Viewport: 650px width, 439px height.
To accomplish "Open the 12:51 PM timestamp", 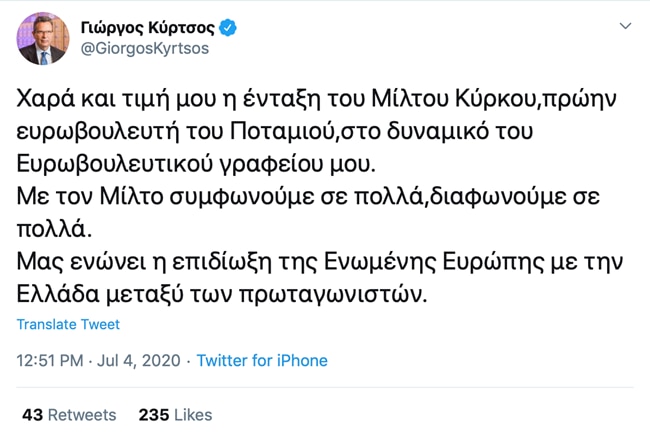I will pyautogui.click(x=52, y=360).
